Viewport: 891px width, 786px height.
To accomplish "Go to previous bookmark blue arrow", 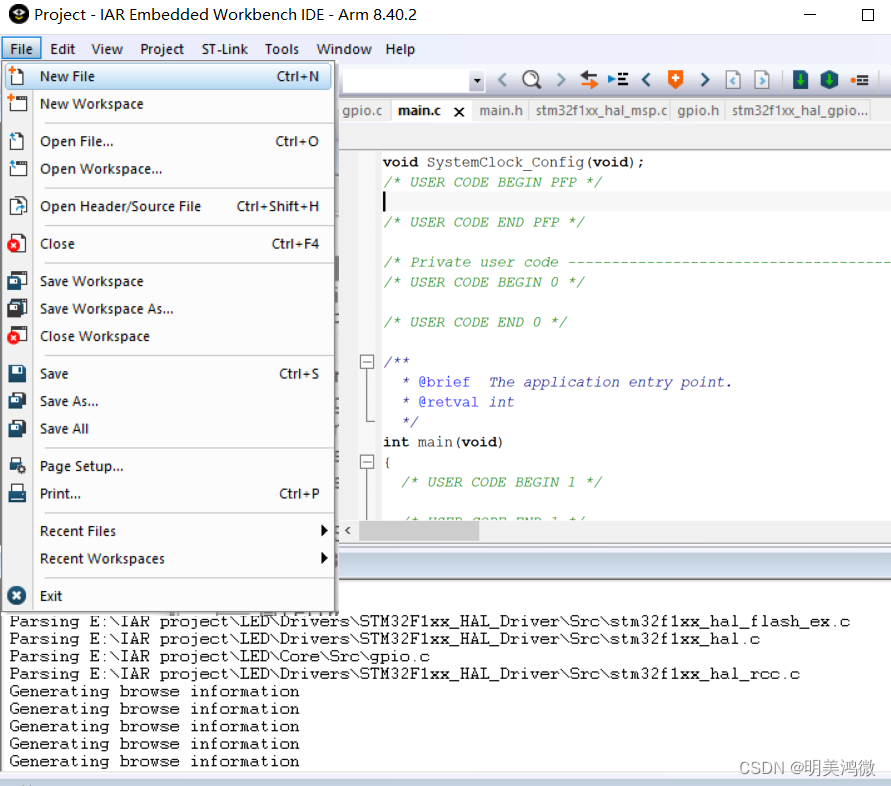I will point(647,80).
